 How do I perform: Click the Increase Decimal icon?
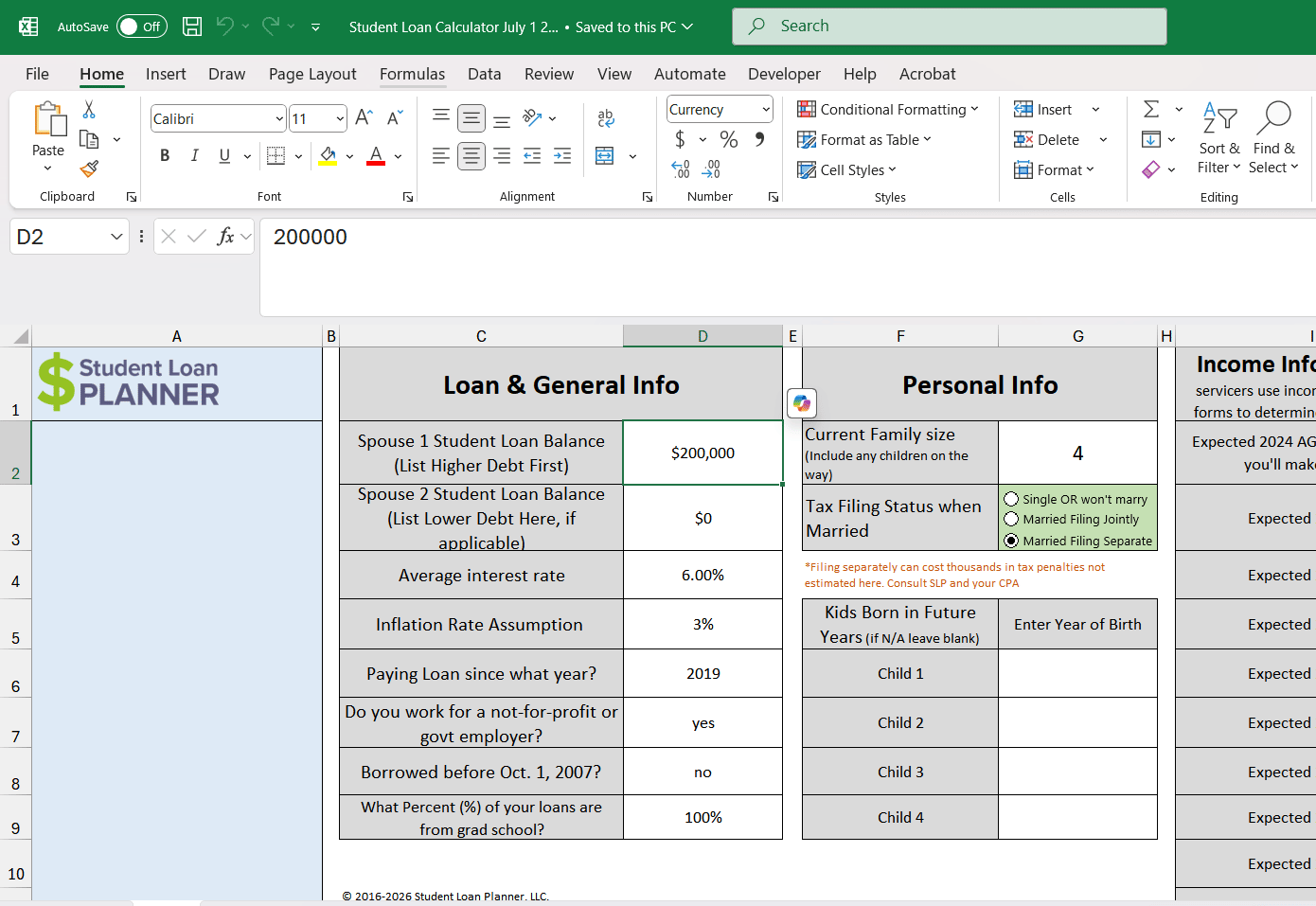(x=681, y=169)
